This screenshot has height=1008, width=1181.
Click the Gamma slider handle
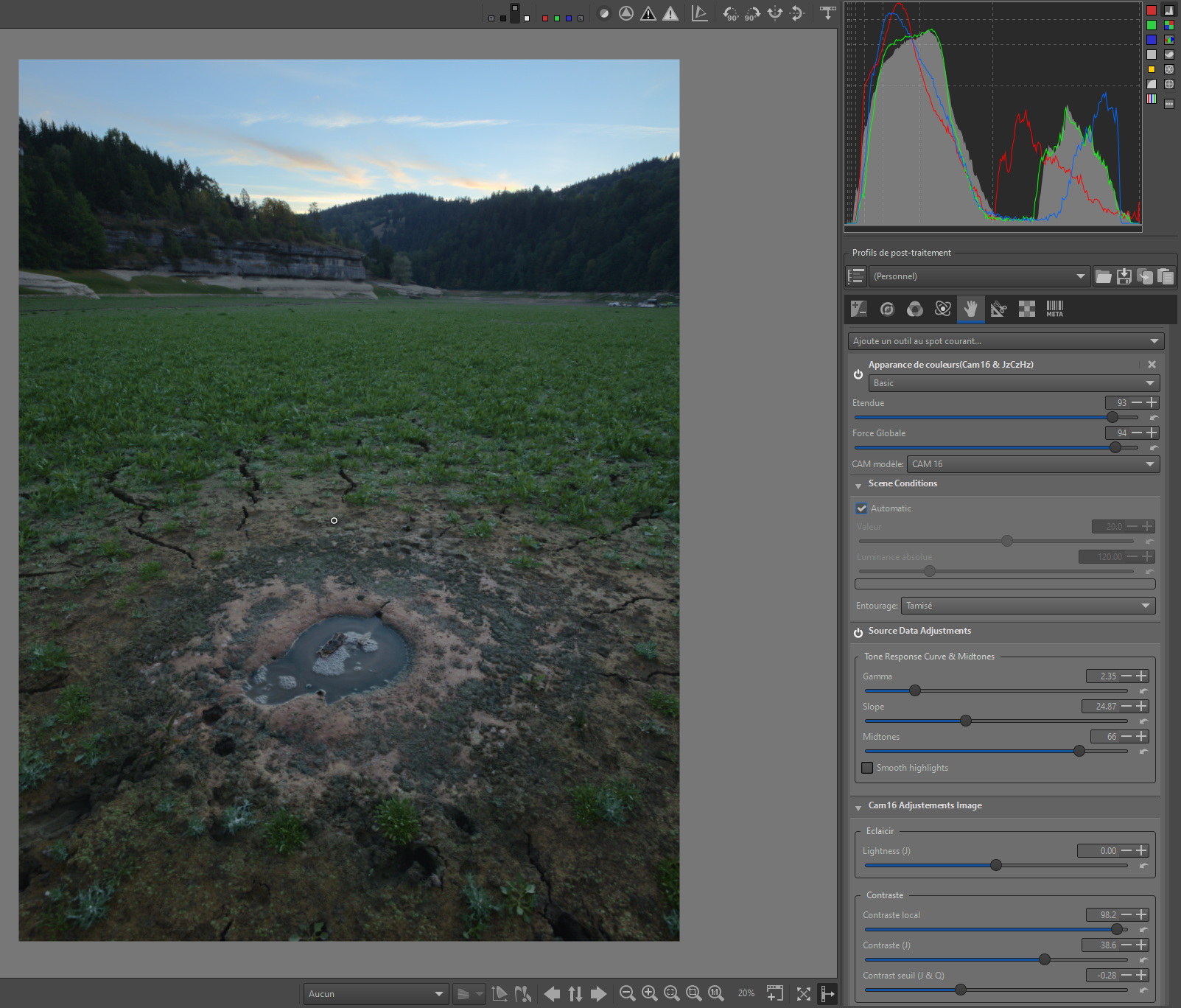pos(915,690)
